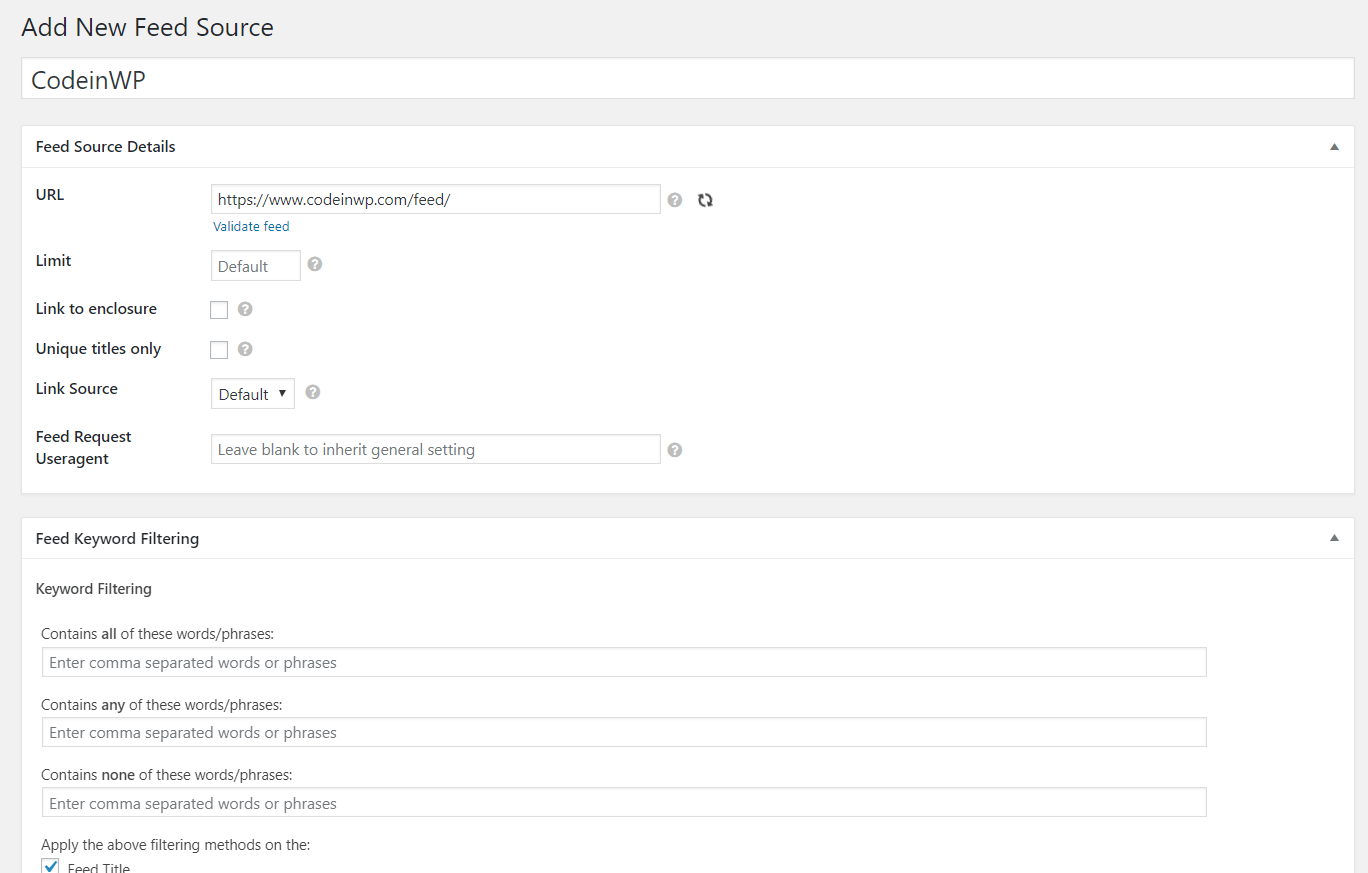Show help for Unique titles only
This screenshot has height=873, width=1368.
pos(245,349)
